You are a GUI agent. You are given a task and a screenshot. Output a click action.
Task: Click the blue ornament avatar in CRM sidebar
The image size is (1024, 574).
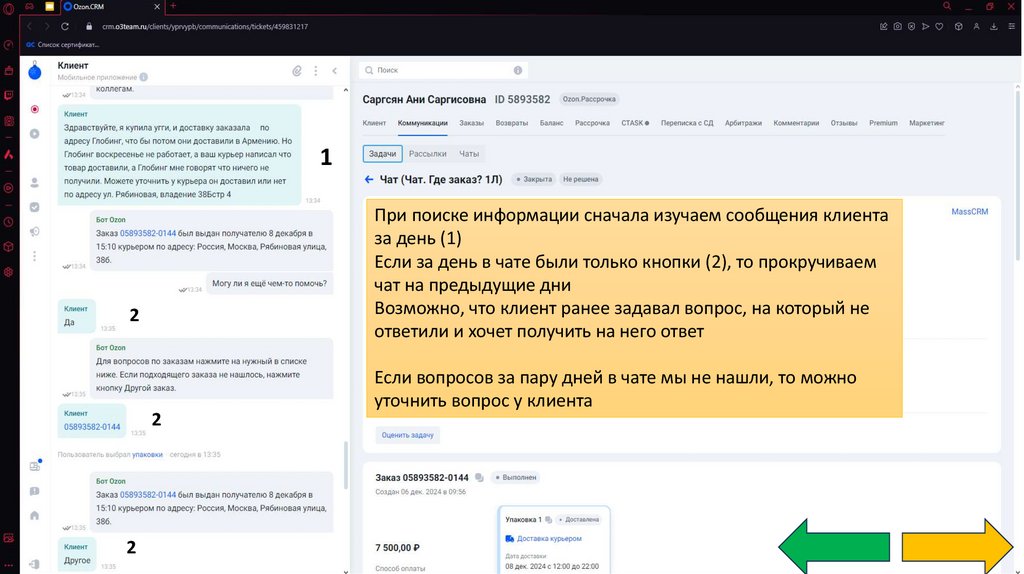(x=35, y=71)
